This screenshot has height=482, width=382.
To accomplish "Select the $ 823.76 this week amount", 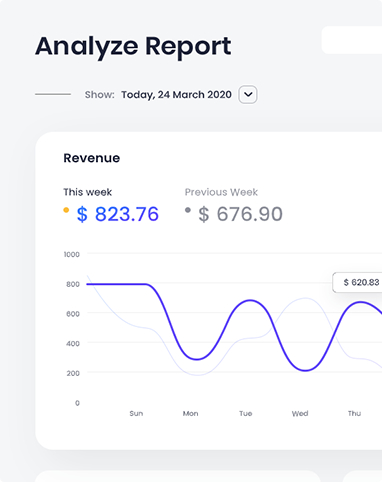I will [x=118, y=214].
